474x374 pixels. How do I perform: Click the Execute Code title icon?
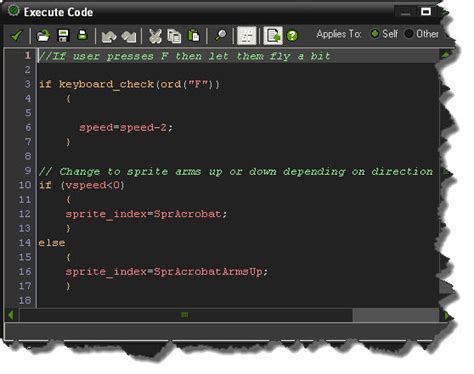14,10
